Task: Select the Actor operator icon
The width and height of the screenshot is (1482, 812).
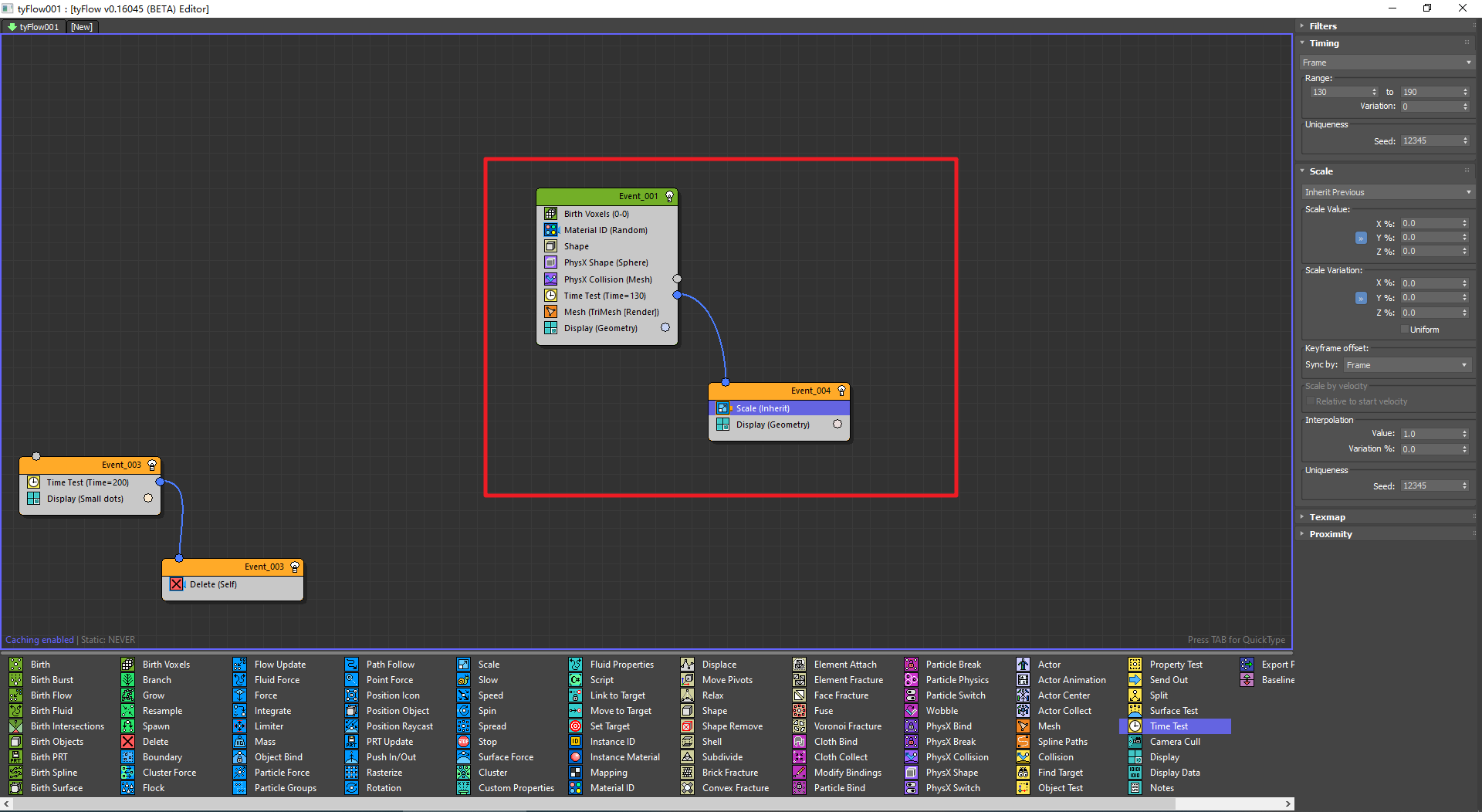Action: 1024,665
